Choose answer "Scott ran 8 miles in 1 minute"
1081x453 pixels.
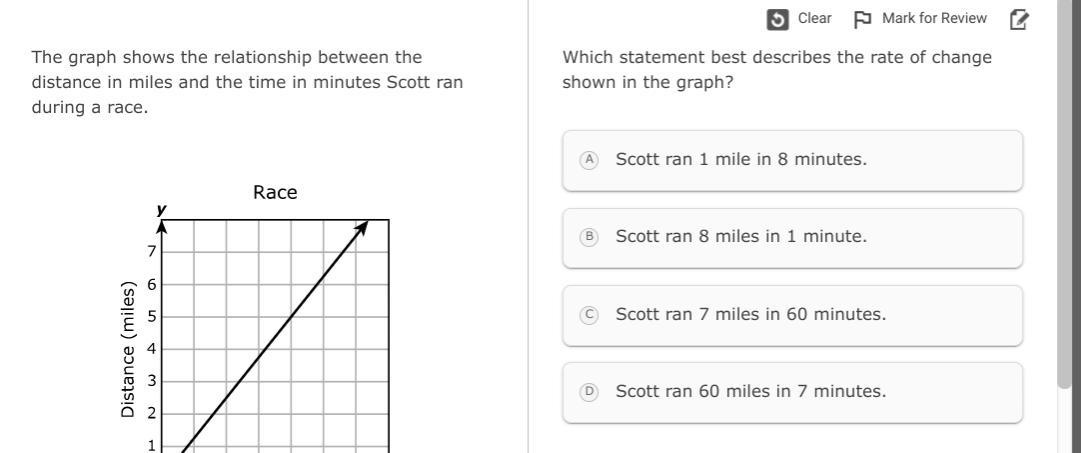tap(741, 237)
